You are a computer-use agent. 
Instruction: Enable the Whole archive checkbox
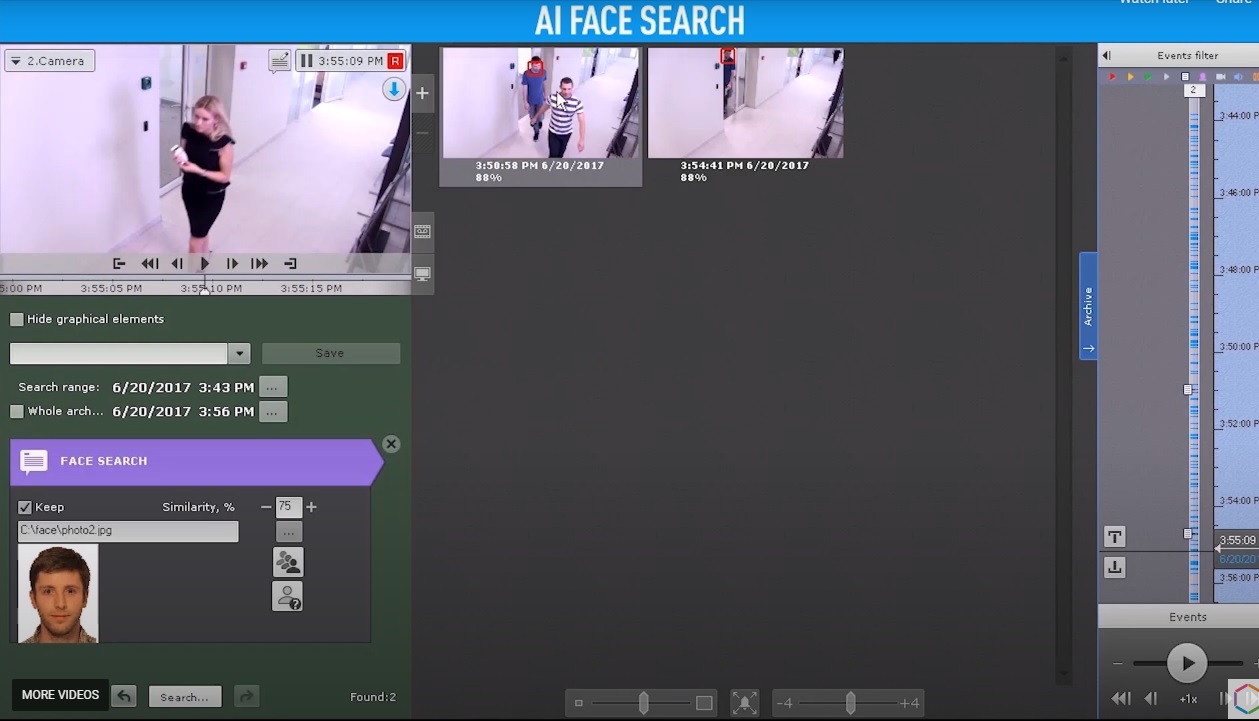[17, 411]
